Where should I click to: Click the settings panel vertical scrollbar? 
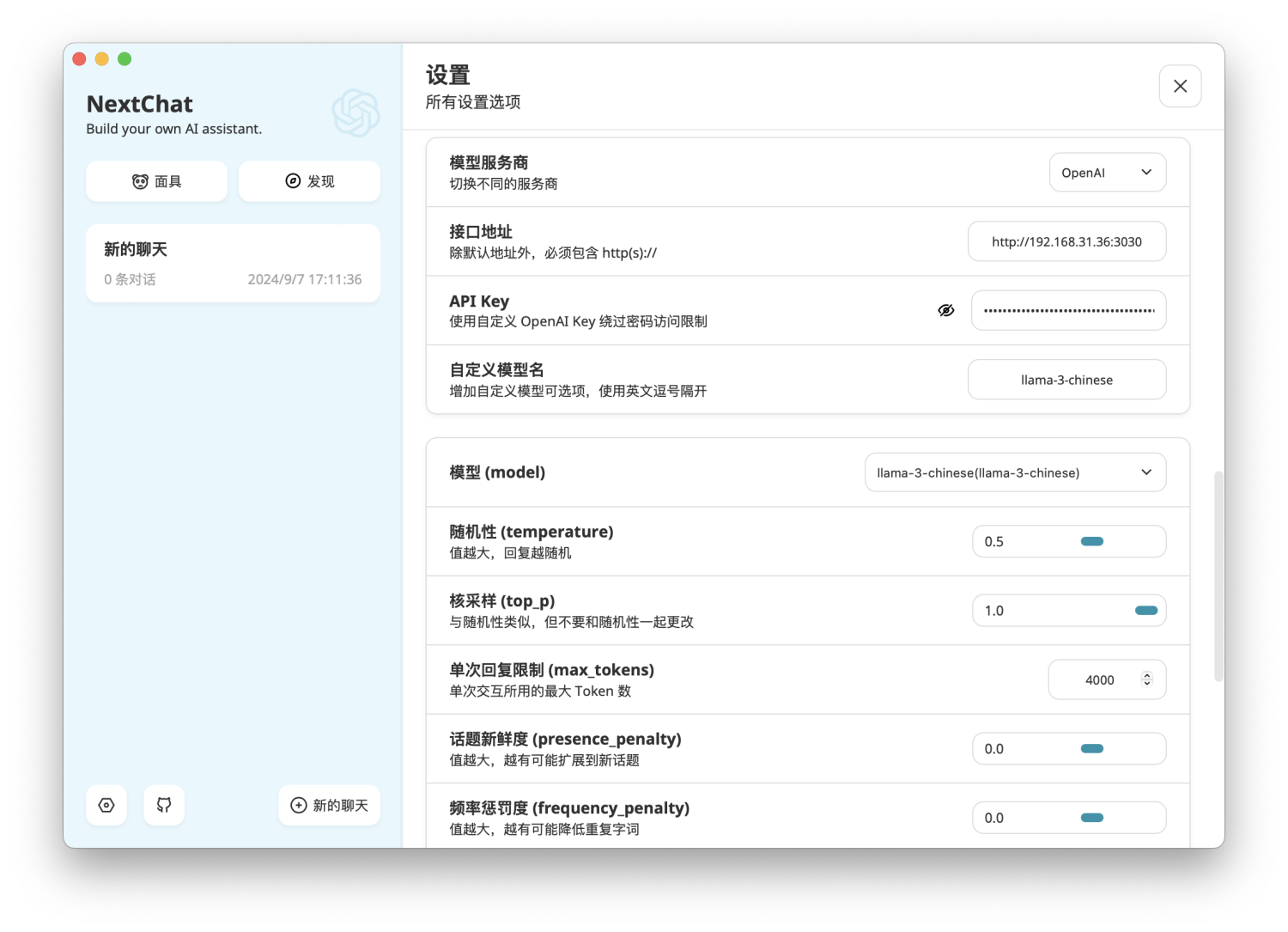[x=1218, y=576]
